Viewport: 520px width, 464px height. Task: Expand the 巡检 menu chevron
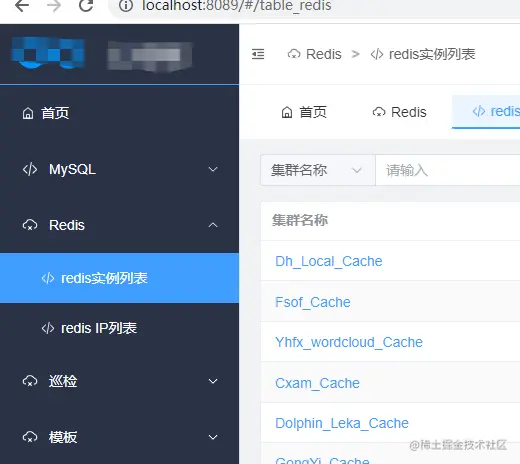point(213,381)
